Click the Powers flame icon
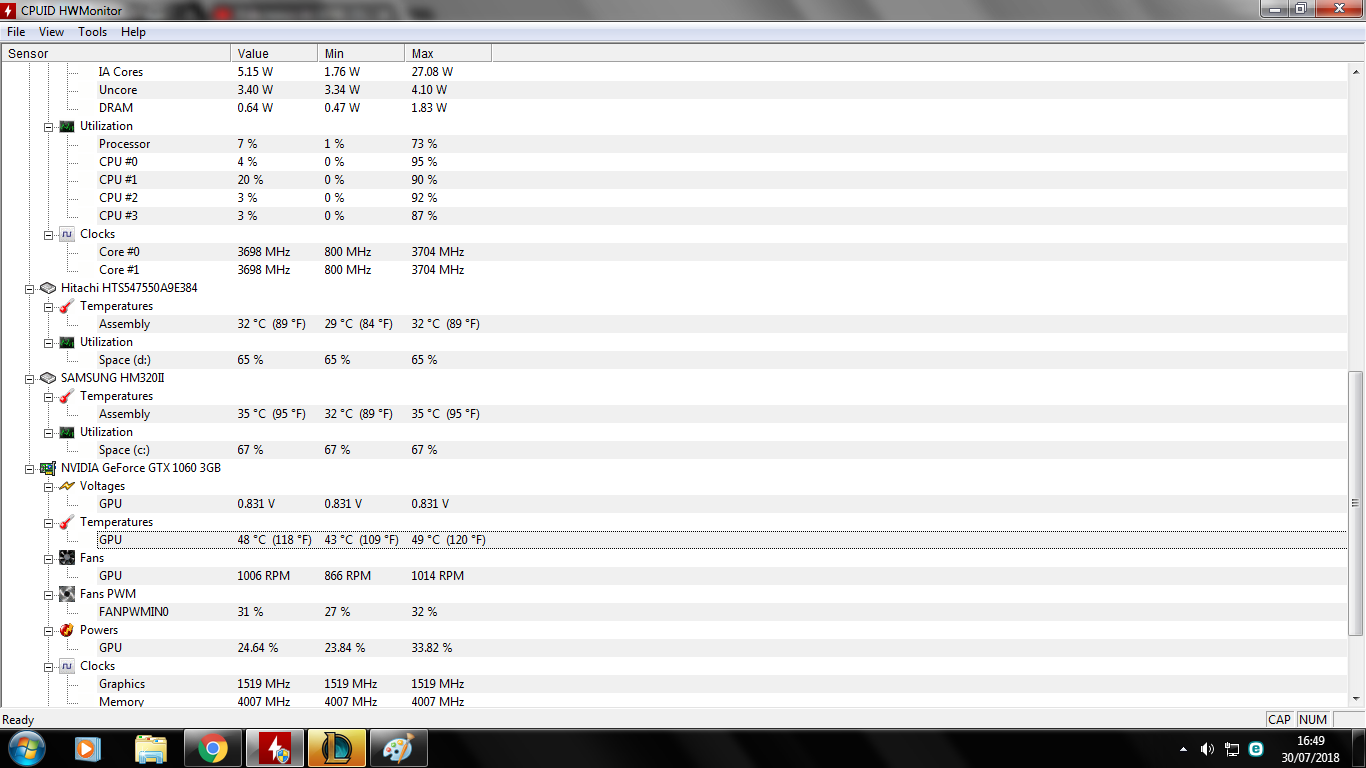 coord(67,630)
